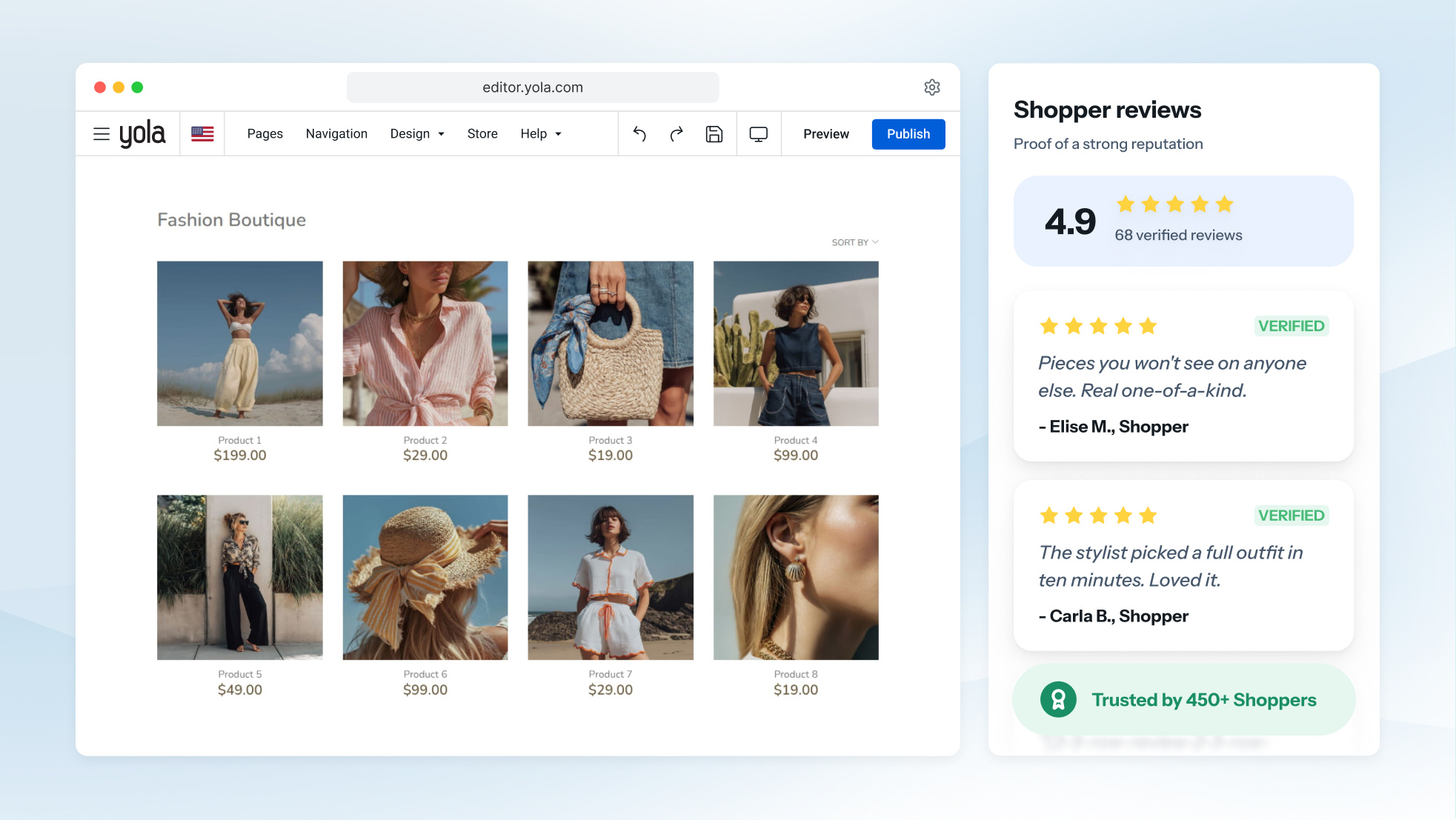Click the Trusted by 450+ Shoppers banner
This screenshot has width=1456, height=820.
coord(1184,699)
